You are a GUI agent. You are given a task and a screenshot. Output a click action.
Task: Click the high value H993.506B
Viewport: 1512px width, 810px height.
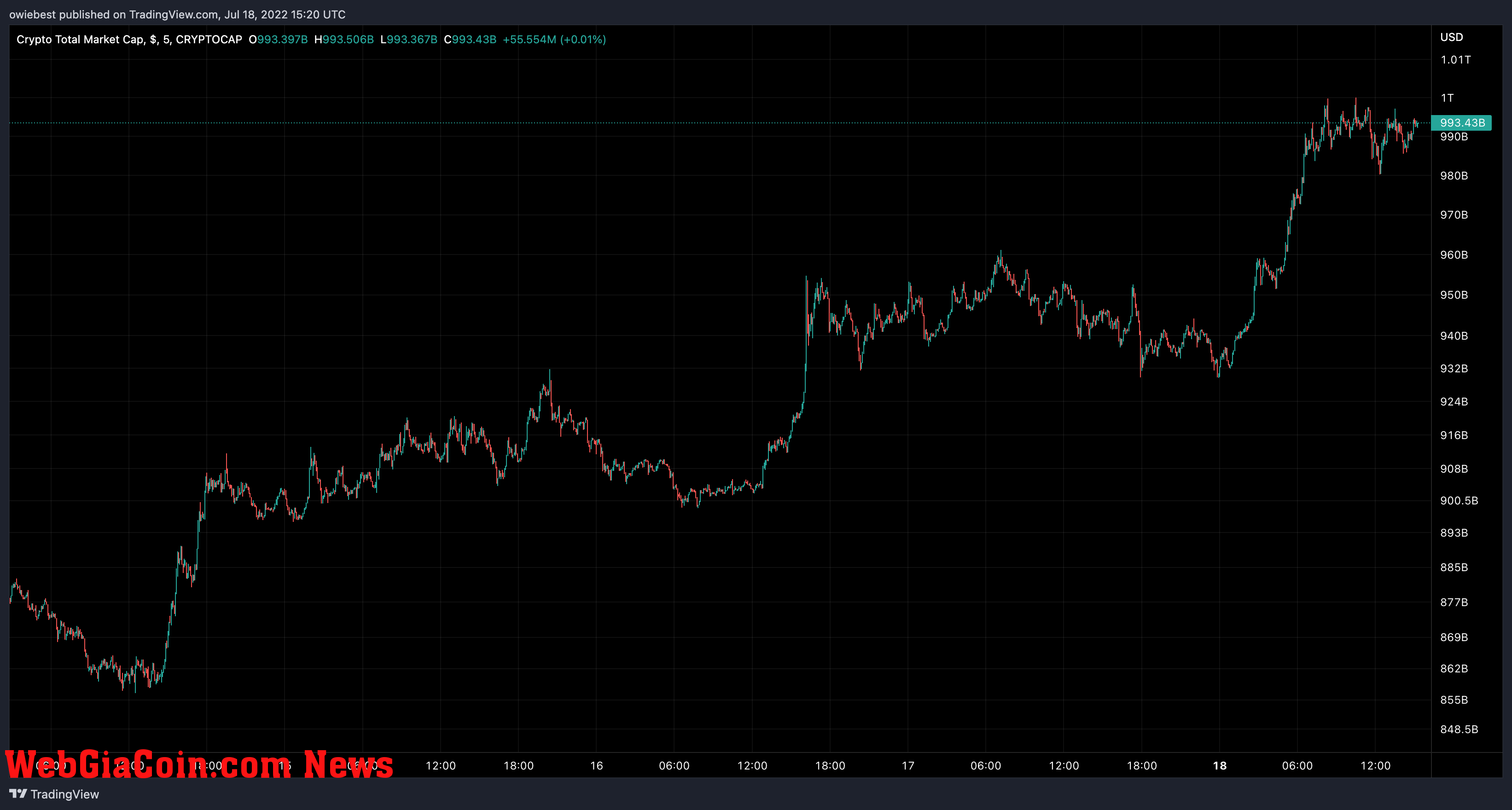(x=344, y=39)
